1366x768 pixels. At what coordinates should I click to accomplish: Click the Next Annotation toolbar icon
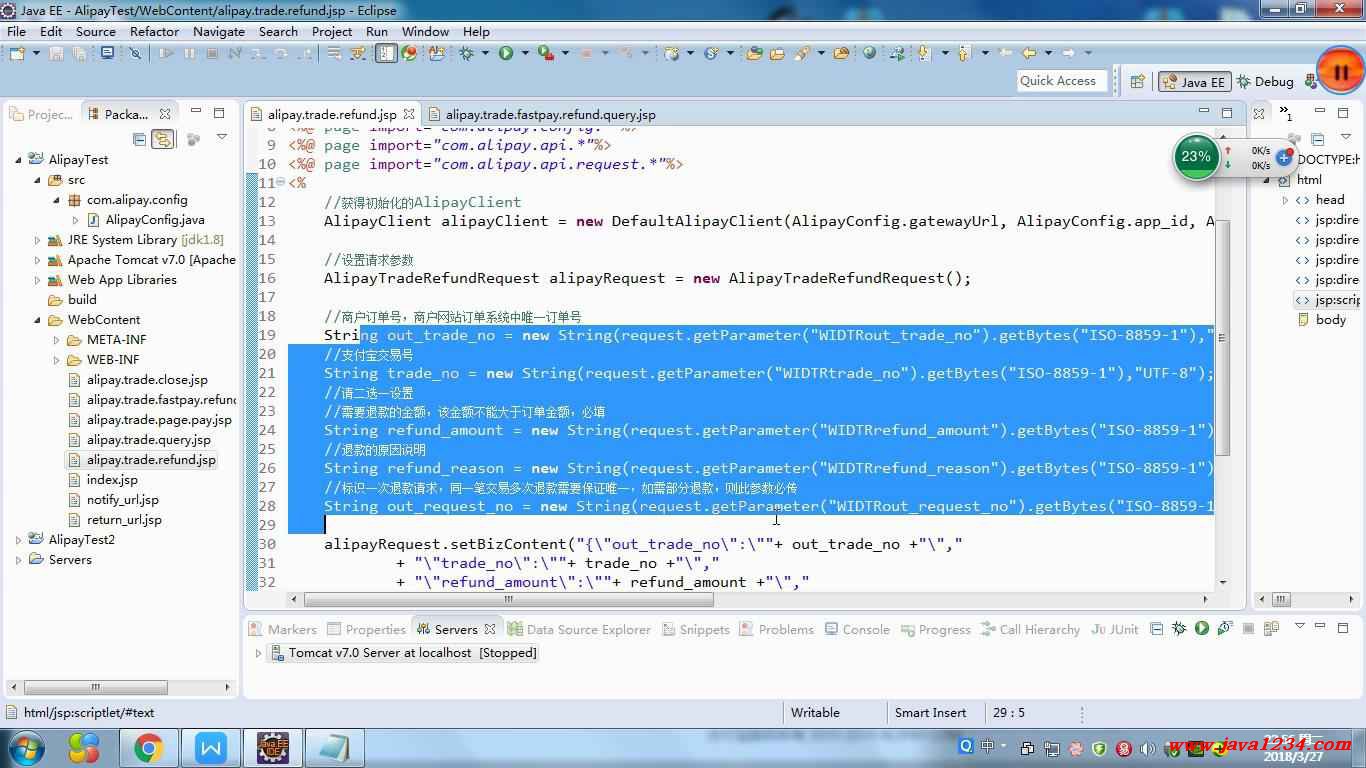922,53
